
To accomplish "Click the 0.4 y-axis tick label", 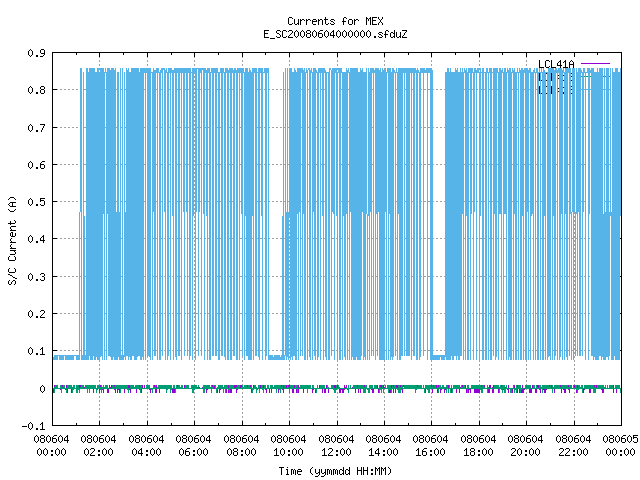I will (36, 239).
